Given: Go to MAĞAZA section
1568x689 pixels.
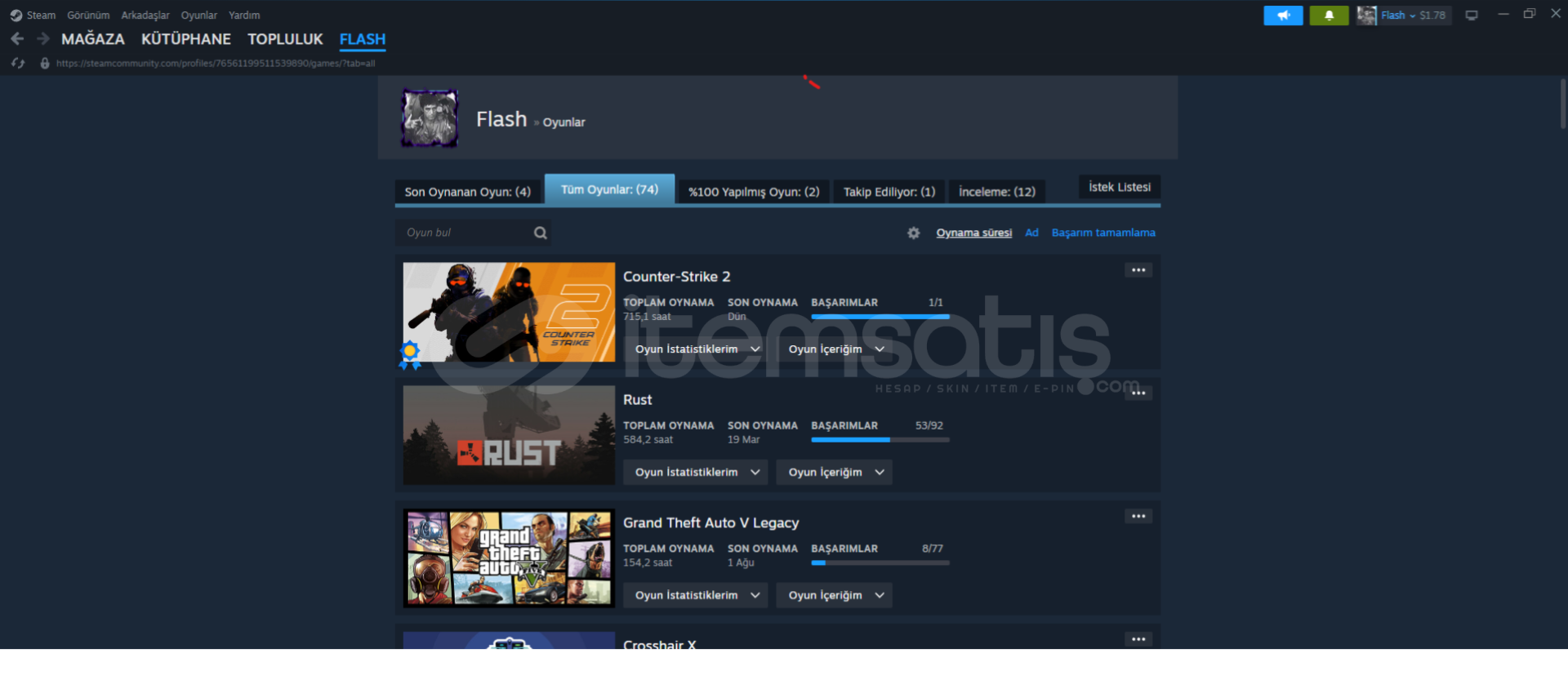Looking at the screenshot, I should point(93,39).
